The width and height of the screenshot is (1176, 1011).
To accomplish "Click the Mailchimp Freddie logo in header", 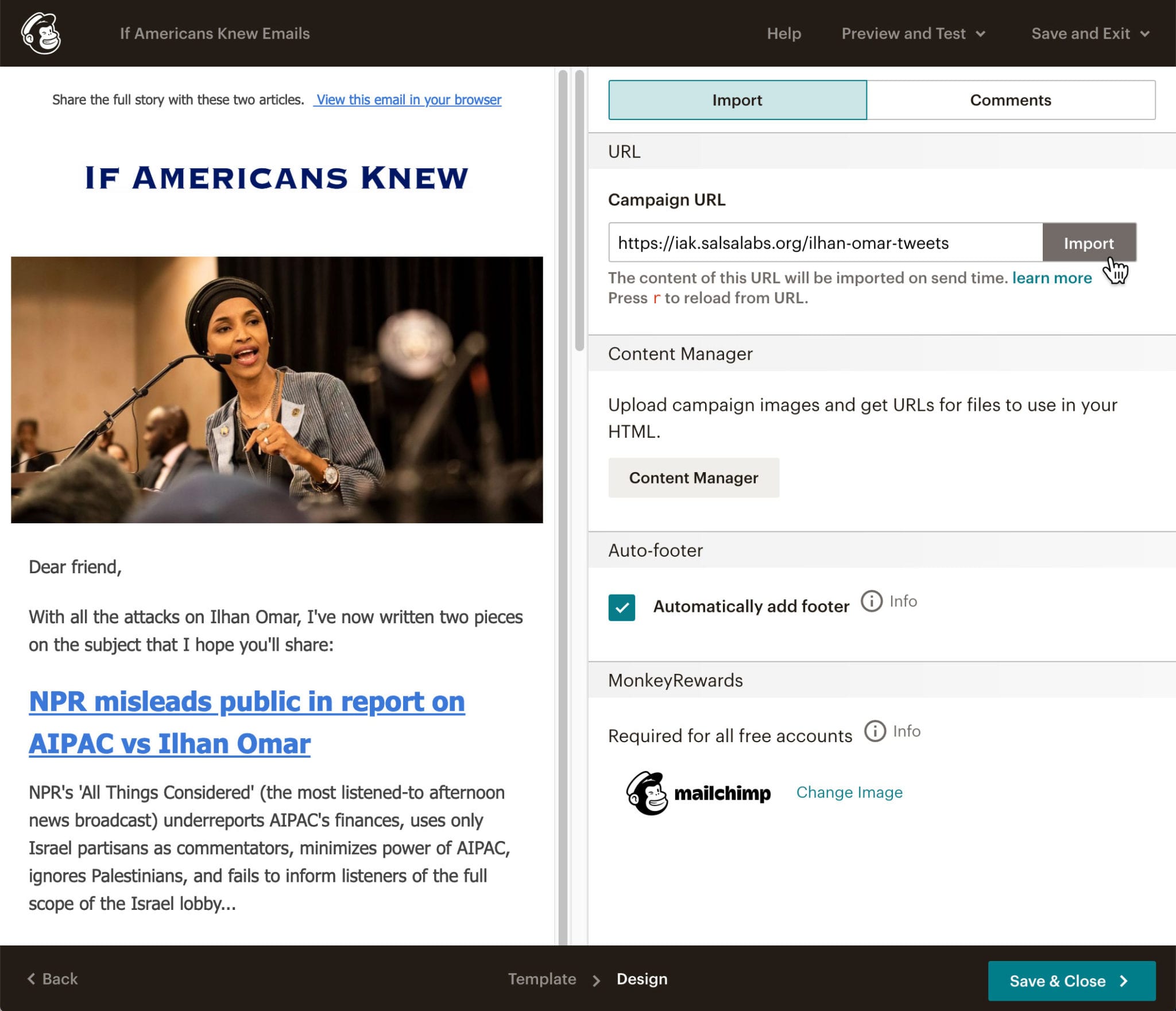I will click(x=41, y=33).
